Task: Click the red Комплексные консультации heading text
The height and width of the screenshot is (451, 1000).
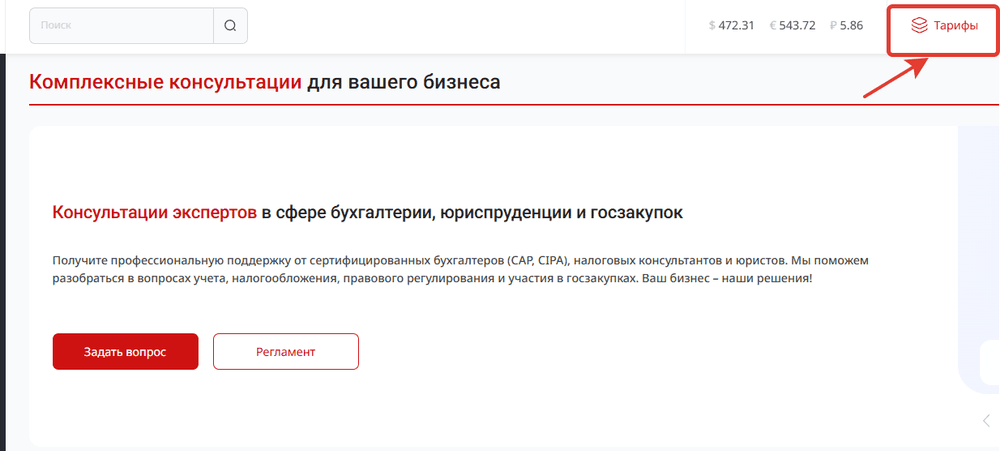Action: [165, 82]
